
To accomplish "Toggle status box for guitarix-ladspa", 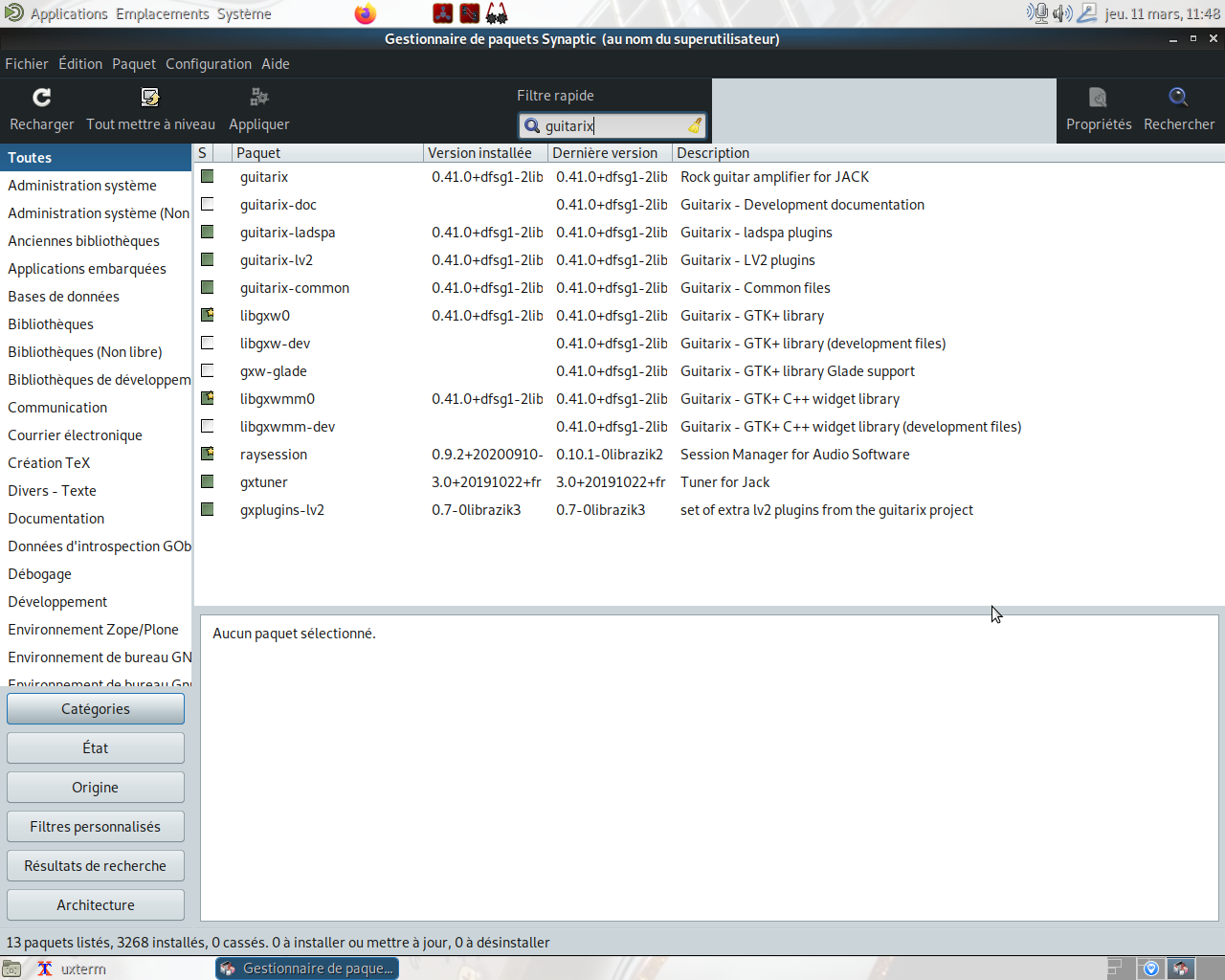I will (x=207, y=233).
